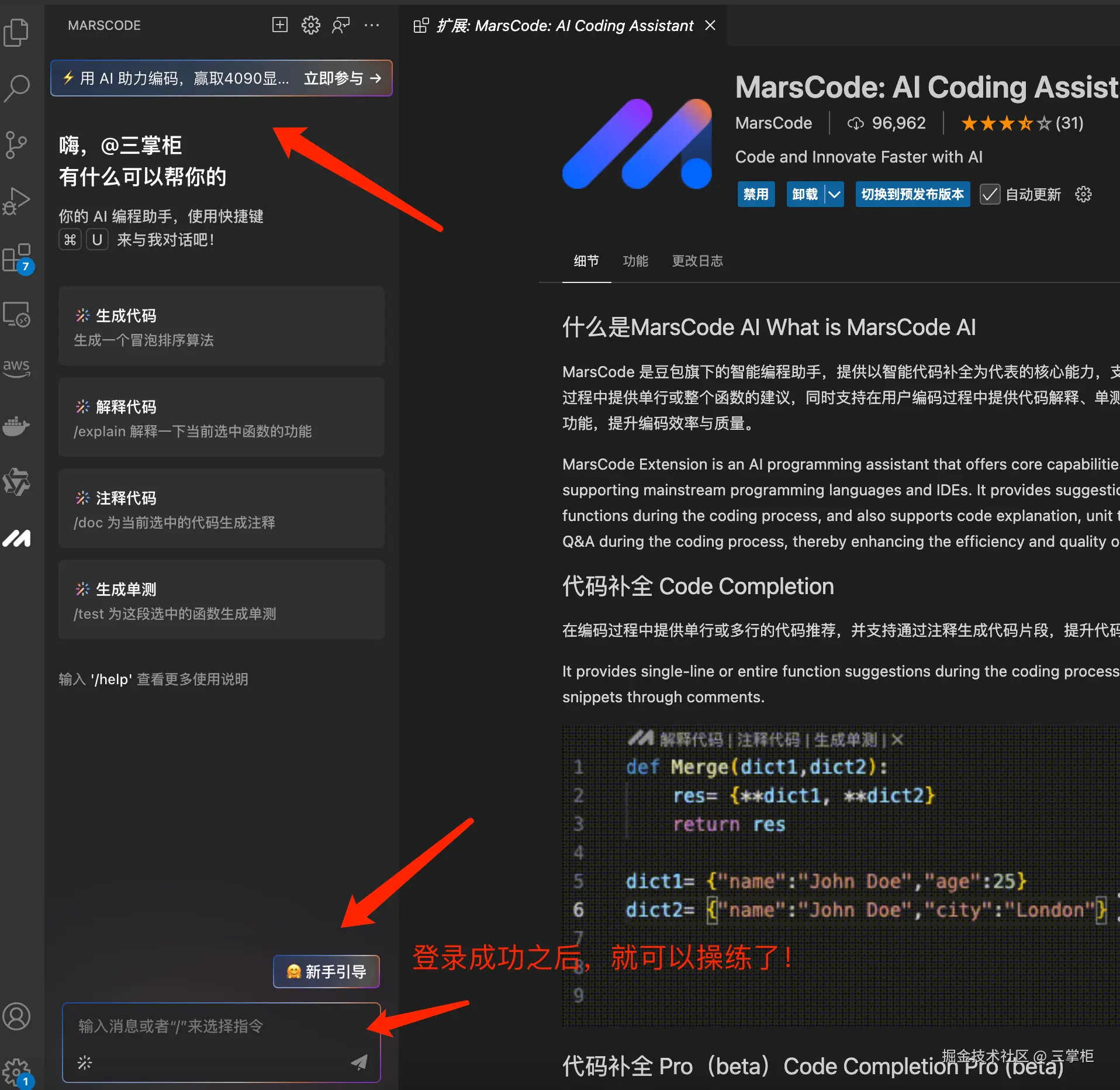
Task: Open the Accounts menu icon
Action: 16,1016
